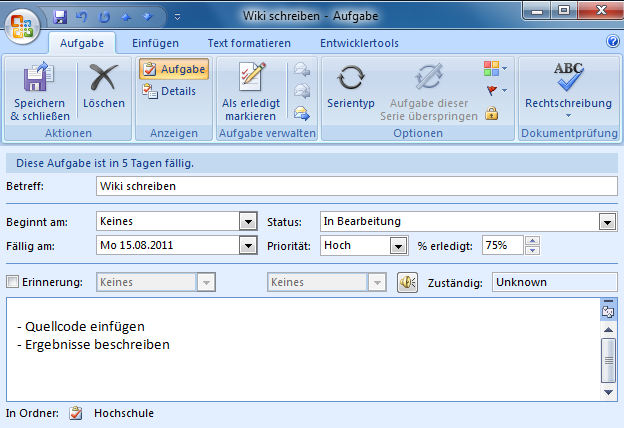Click the Löschen delete icon
Viewport: 624px width, 428px height.
104,80
